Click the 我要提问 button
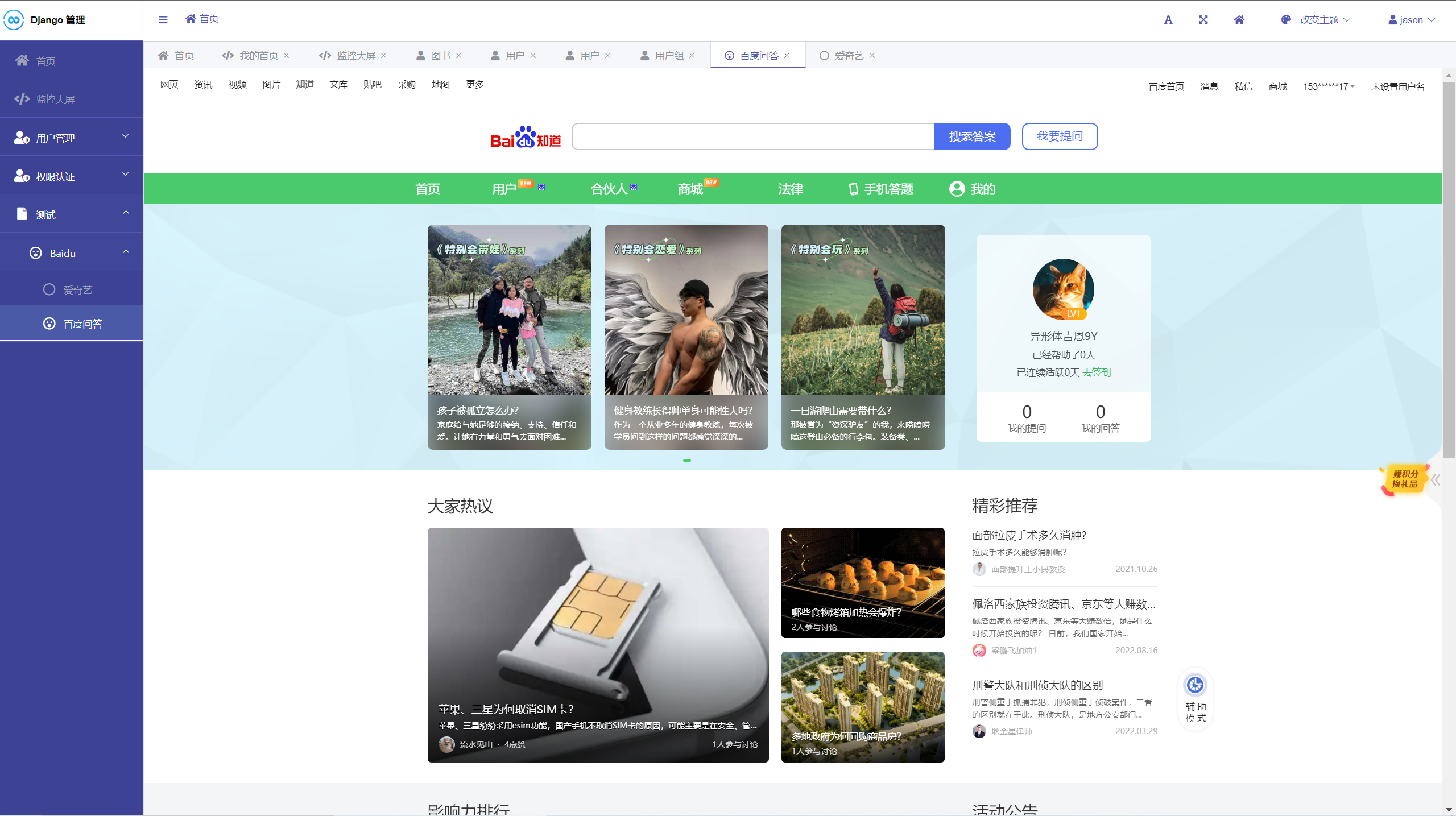The width and height of the screenshot is (1456, 816). [x=1059, y=136]
